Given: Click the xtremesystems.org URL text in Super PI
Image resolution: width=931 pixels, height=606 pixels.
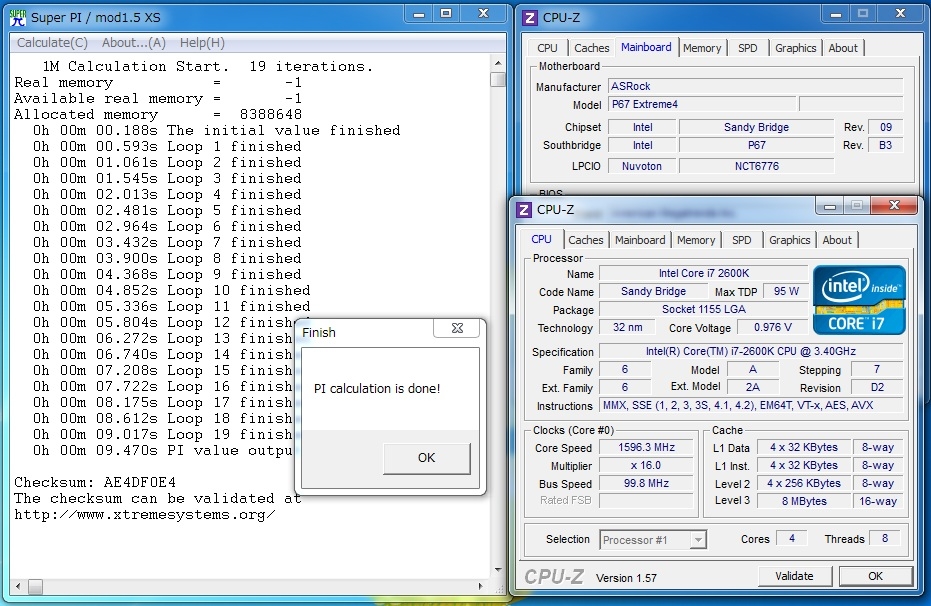Looking at the screenshot, I should [x=144, y=515].
